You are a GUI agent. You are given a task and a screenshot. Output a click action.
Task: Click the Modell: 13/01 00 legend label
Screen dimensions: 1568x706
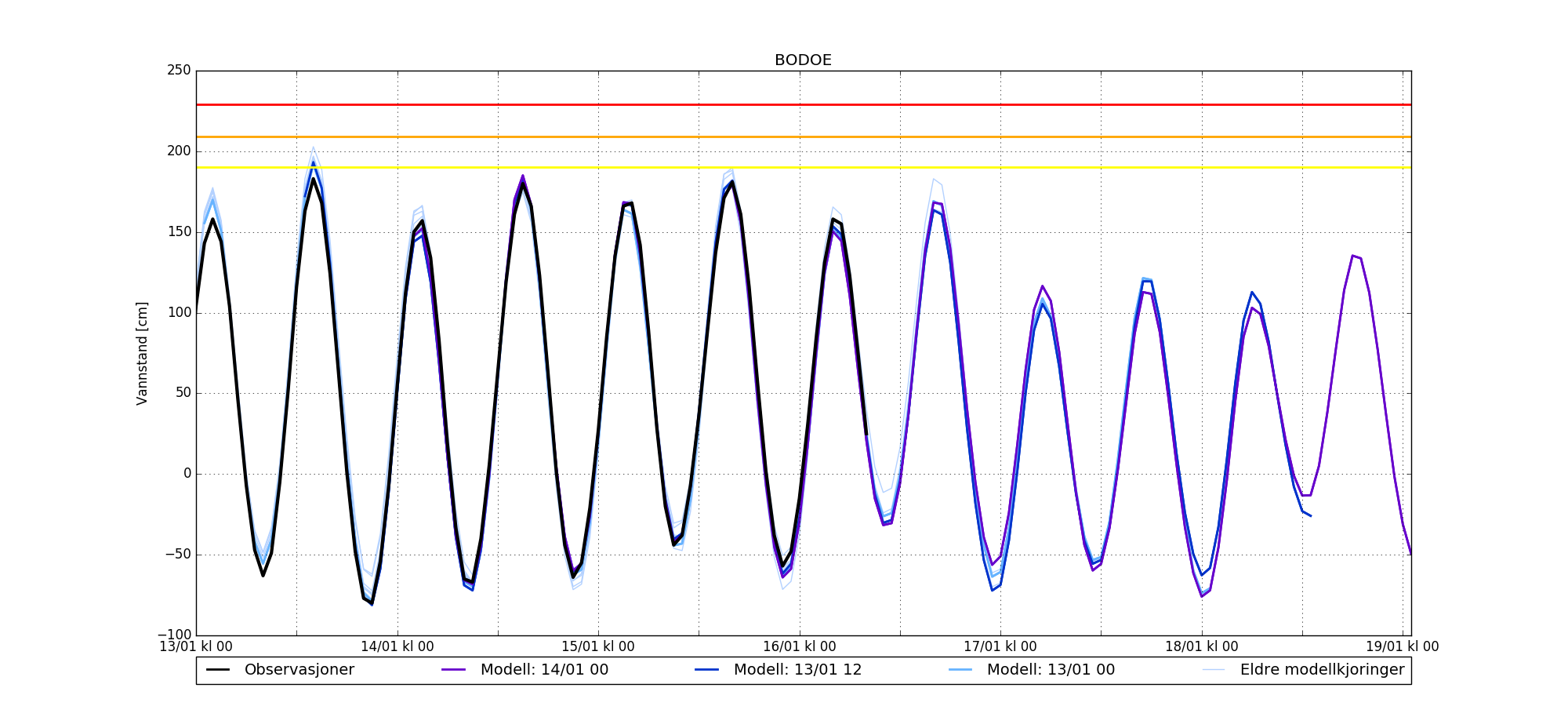click(1051, 670)
